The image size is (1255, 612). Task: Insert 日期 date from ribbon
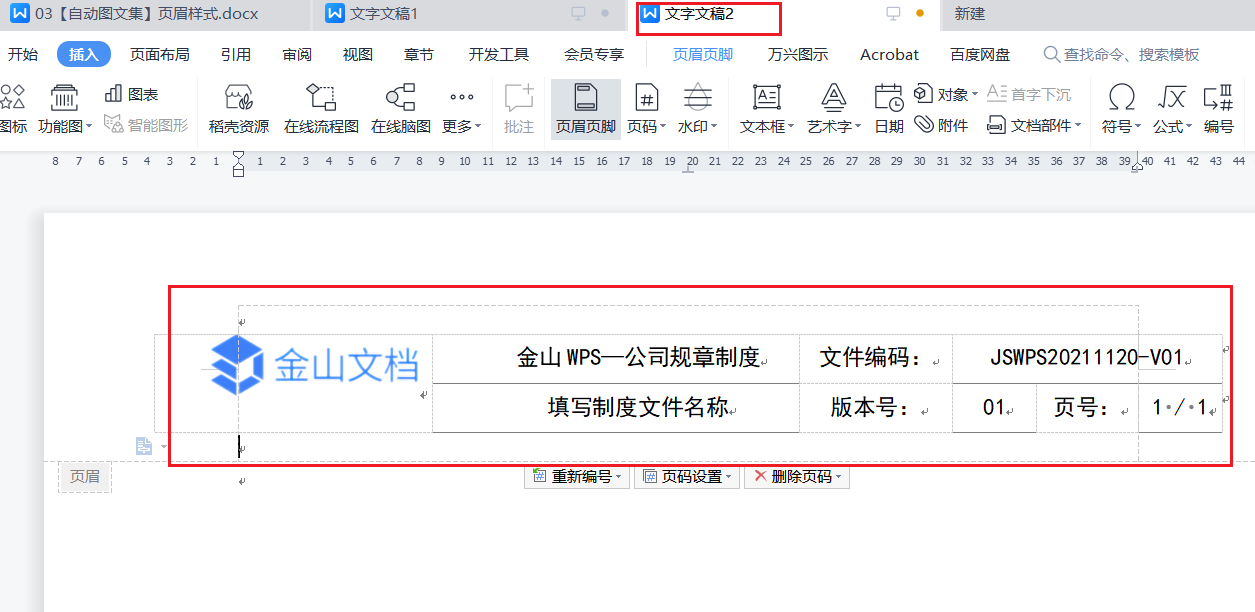888,108
